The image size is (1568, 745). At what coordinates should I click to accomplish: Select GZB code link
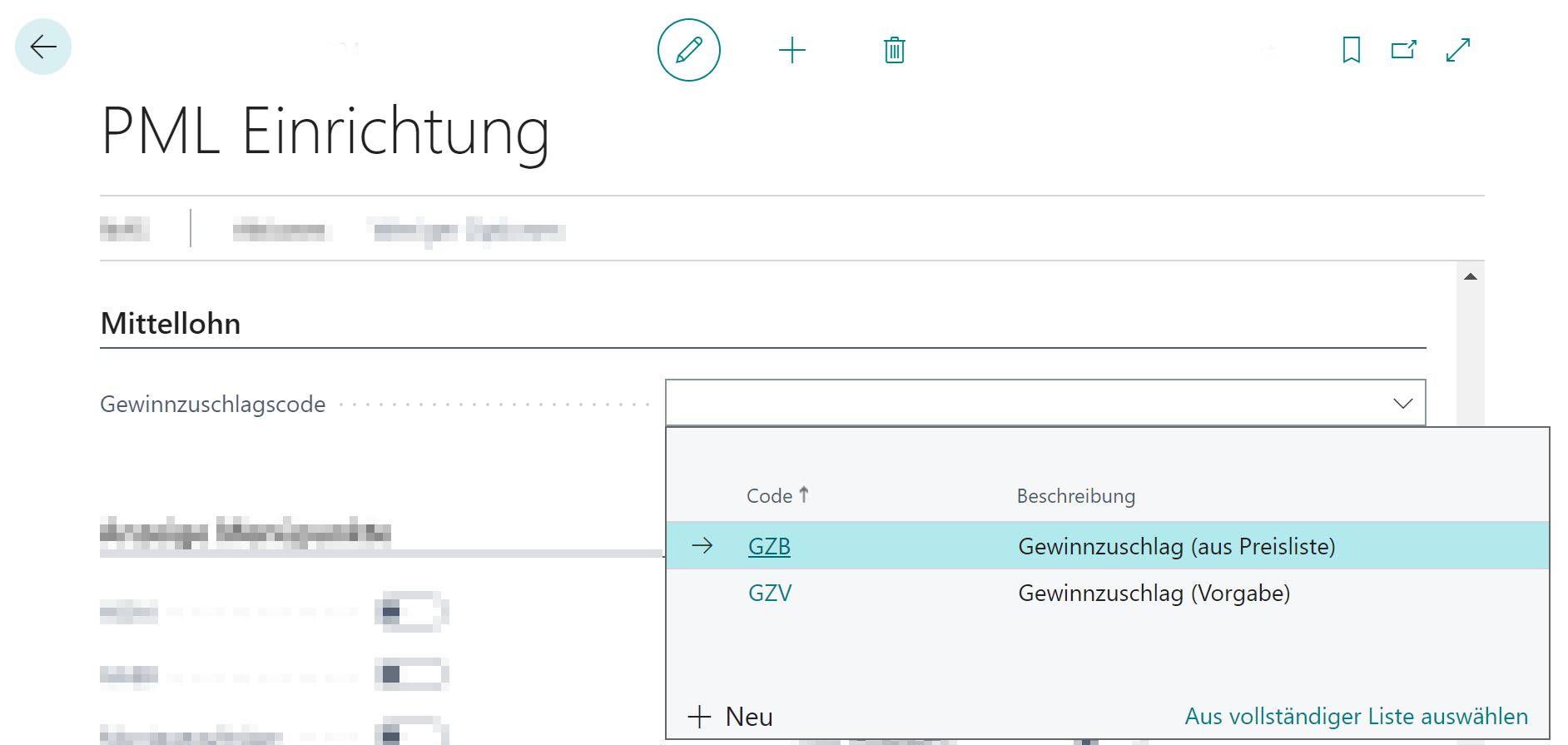coord(769,546)
